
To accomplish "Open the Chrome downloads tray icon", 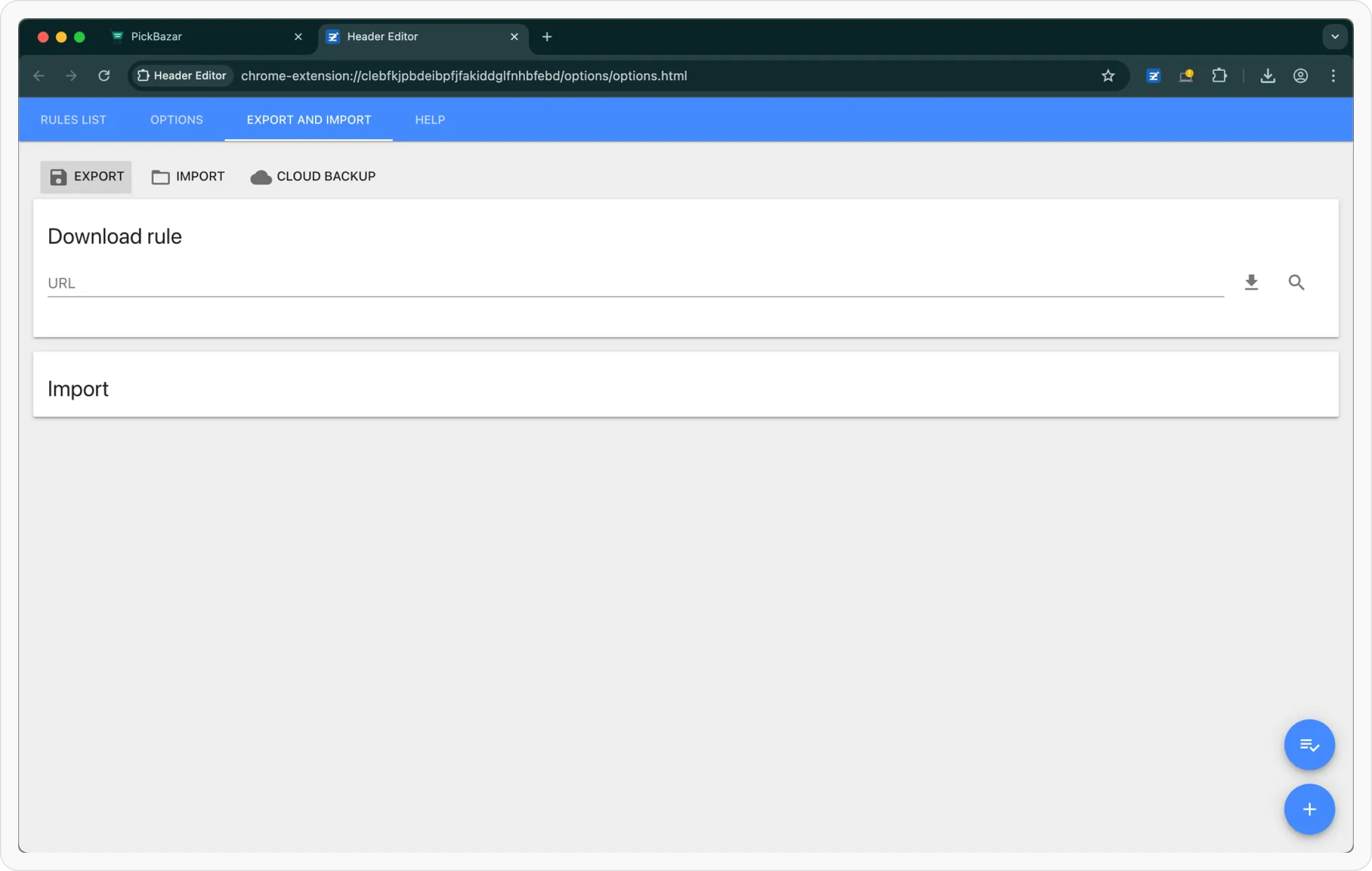I will pyautogui.click(x=1267, y=76).
